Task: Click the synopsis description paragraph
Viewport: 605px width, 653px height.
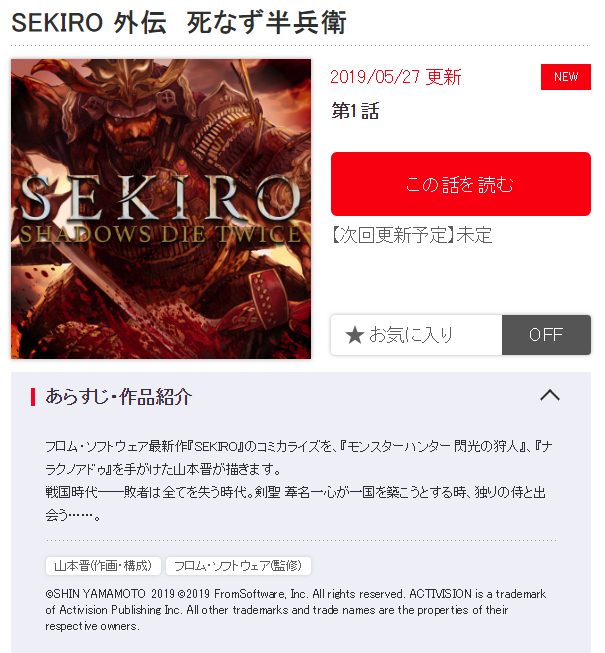Action: [299, 481]
